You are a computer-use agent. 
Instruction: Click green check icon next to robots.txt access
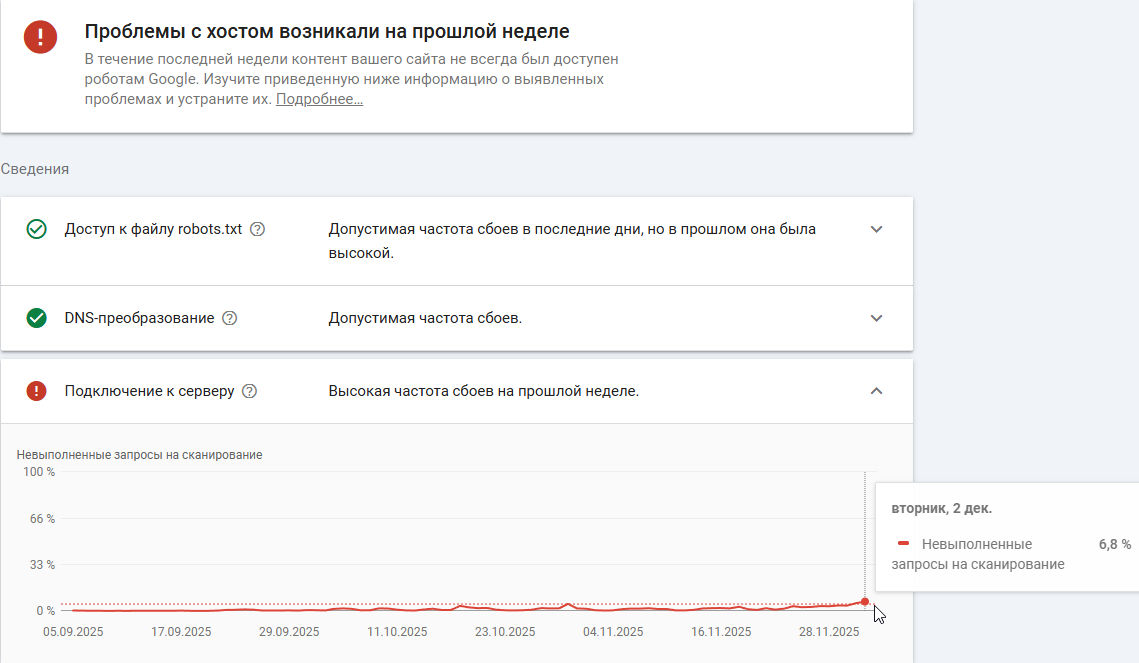[36, 229]
